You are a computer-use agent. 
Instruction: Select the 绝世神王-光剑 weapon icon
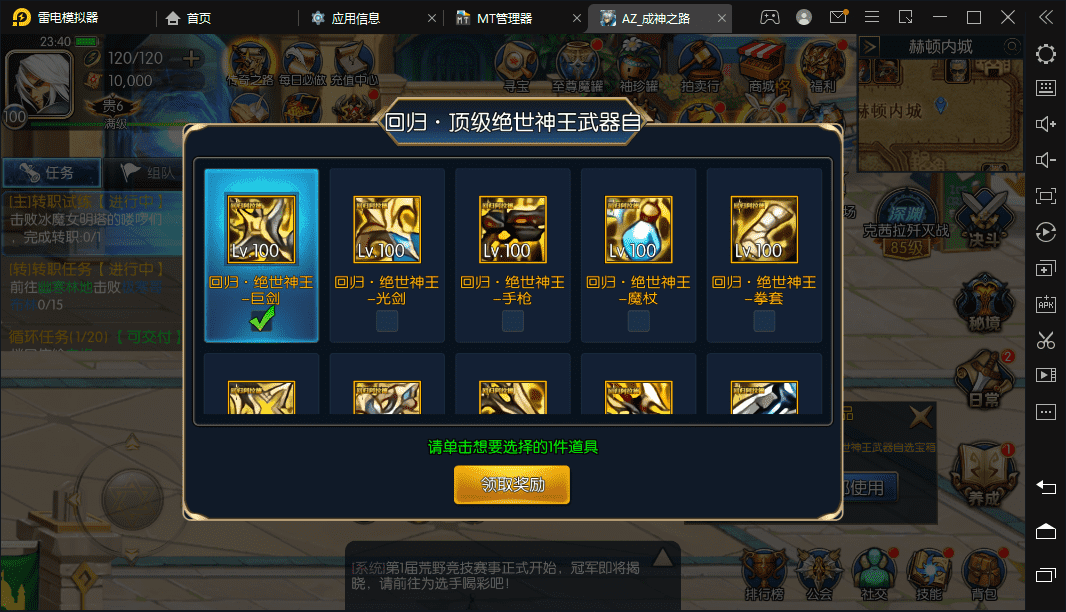tap(387, 230)
